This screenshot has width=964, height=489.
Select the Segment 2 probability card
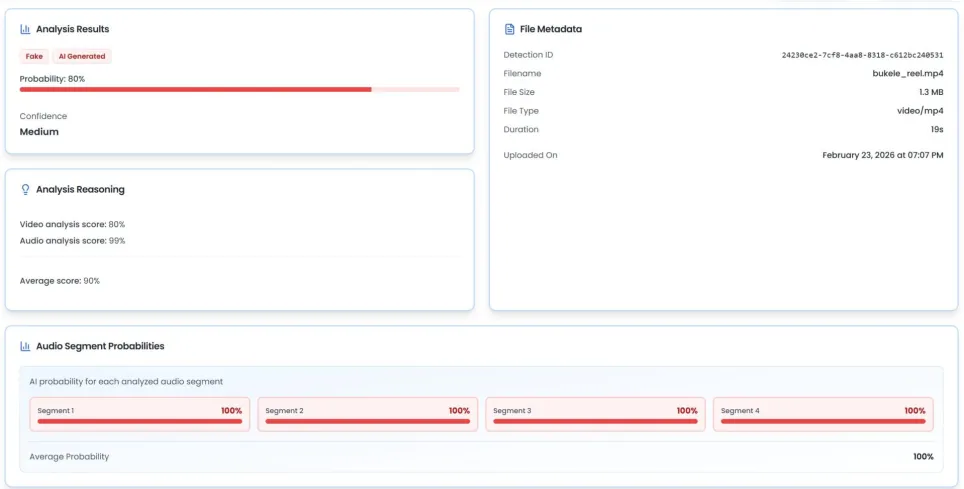[367, 414]
